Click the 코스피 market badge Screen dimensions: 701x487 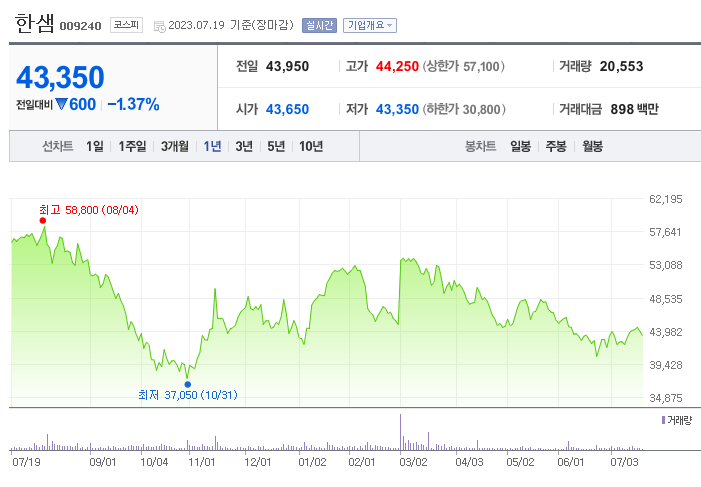pos(126,25)
